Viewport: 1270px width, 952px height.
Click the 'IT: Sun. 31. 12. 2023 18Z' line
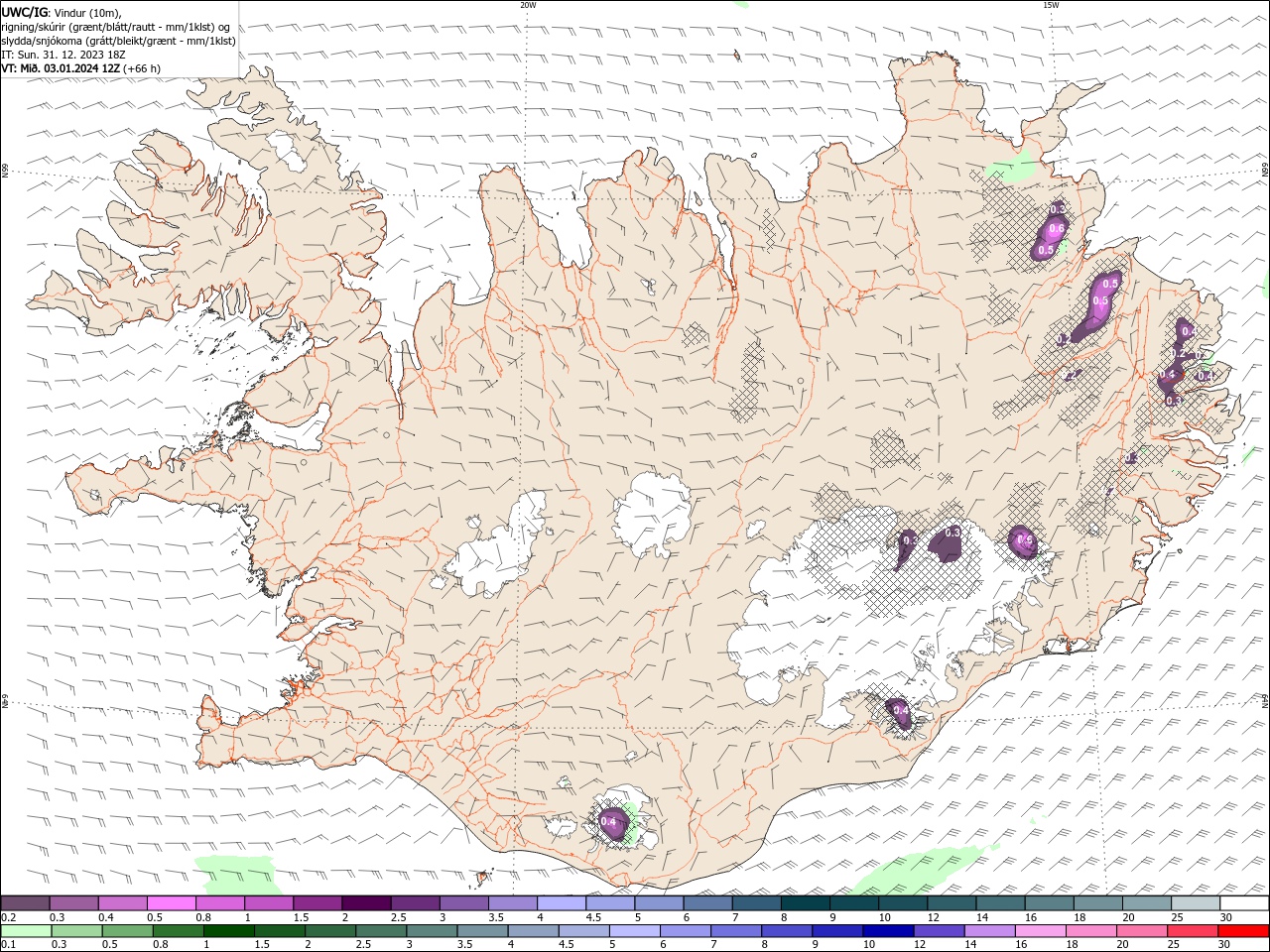pos(63,55)
